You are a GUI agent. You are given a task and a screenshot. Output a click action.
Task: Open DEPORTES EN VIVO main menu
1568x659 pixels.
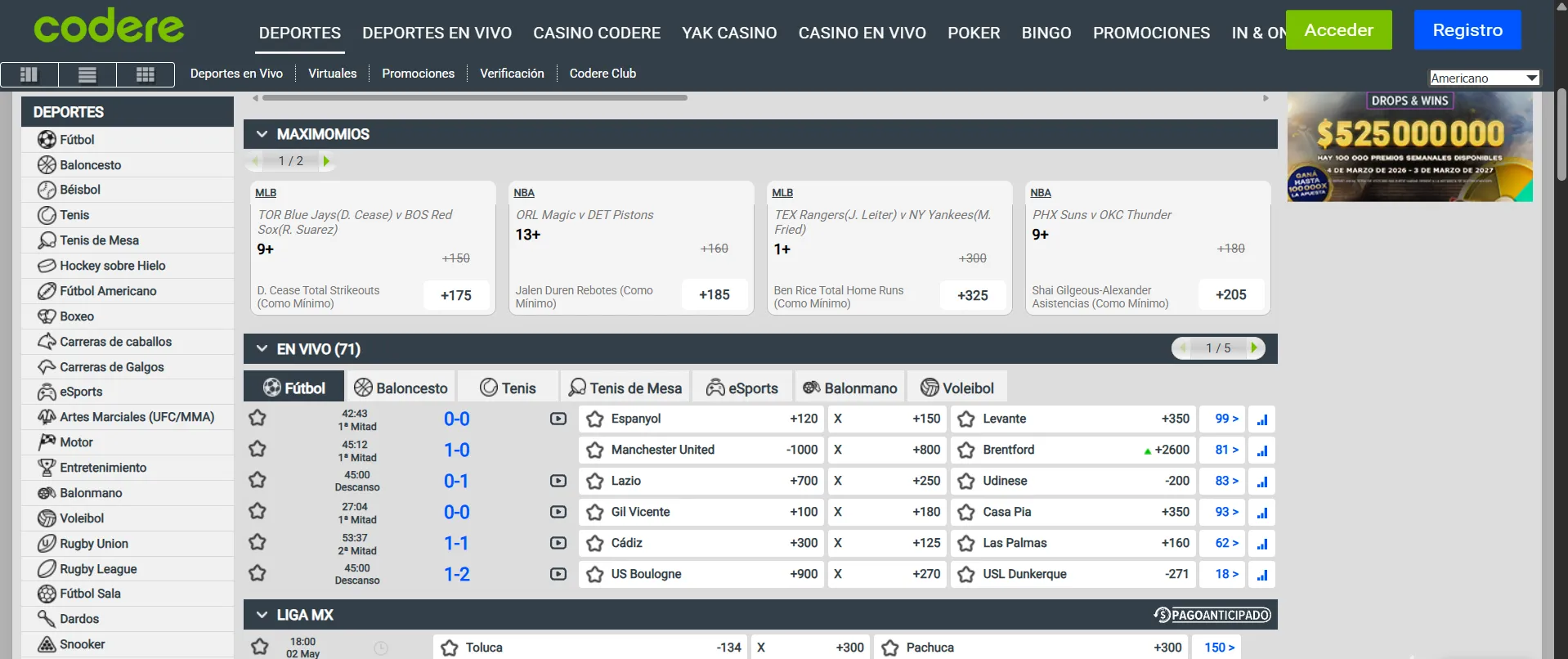click(x=437, y=33)
